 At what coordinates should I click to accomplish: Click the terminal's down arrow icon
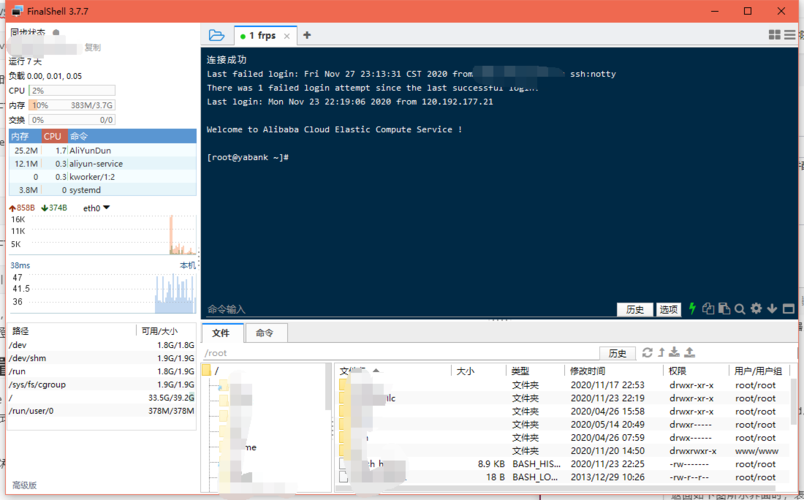[x=772, y=309]
